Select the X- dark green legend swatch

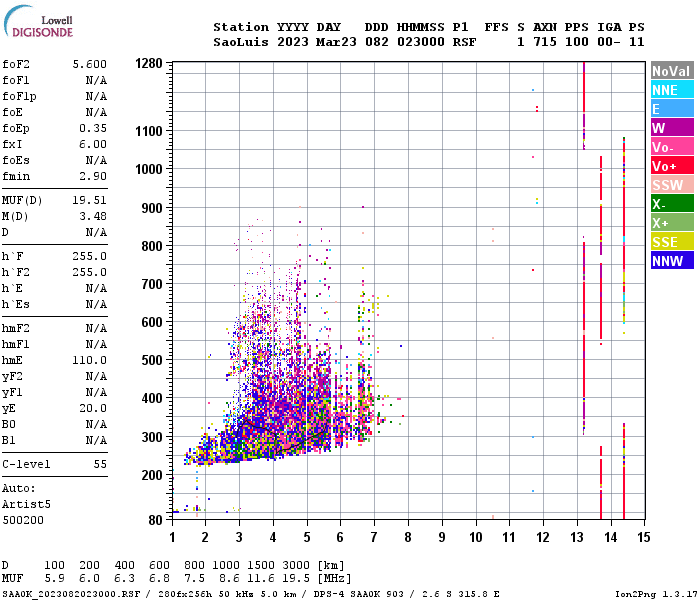(x=672, y=204)
